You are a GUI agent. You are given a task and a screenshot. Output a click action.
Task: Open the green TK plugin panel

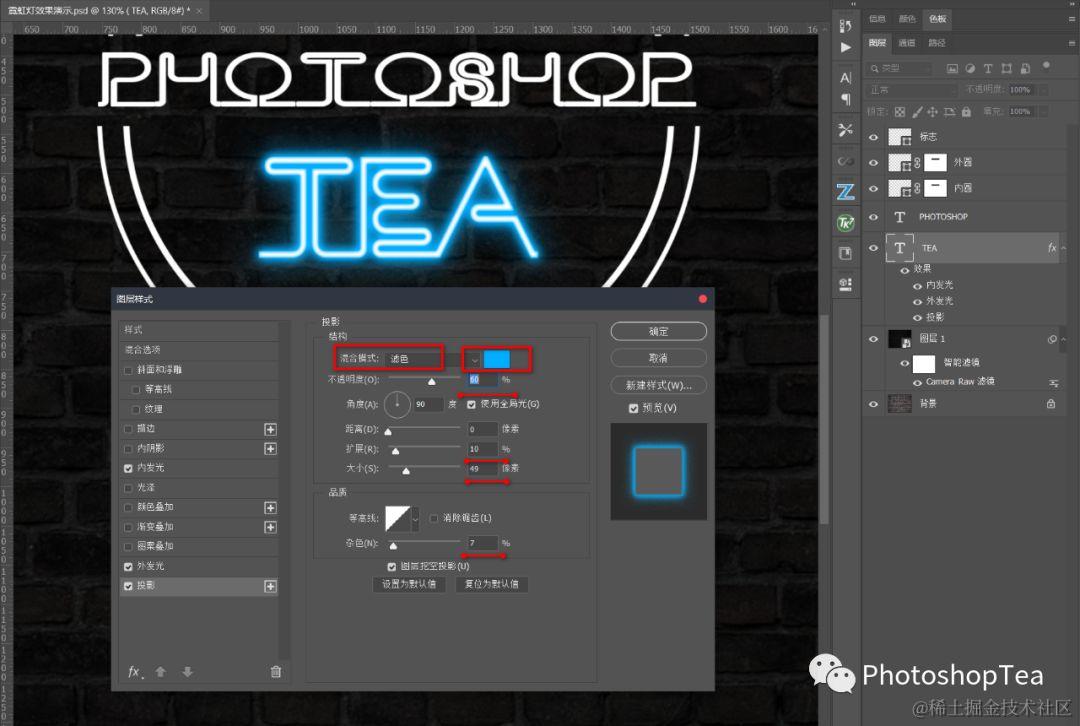click(846, 223)
